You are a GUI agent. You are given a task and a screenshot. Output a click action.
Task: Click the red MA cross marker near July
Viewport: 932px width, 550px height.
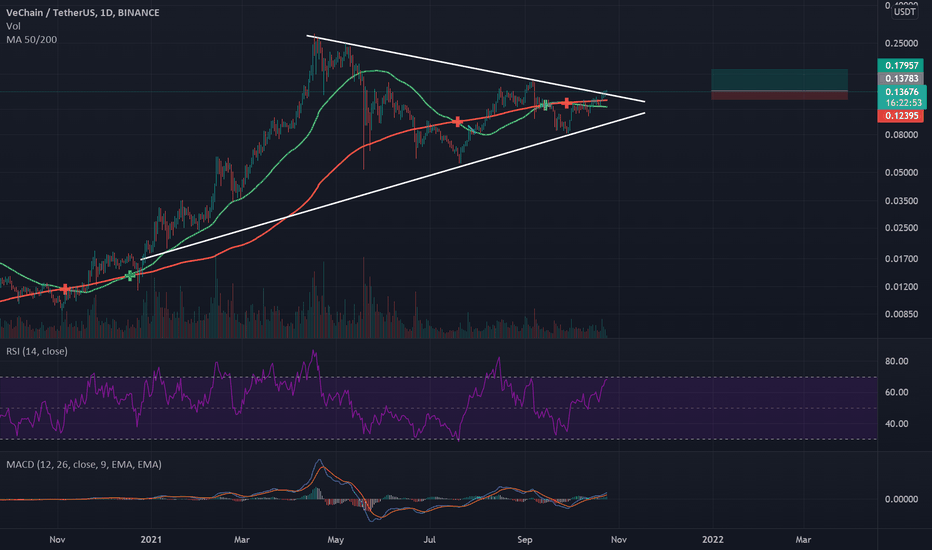(457, 122)
